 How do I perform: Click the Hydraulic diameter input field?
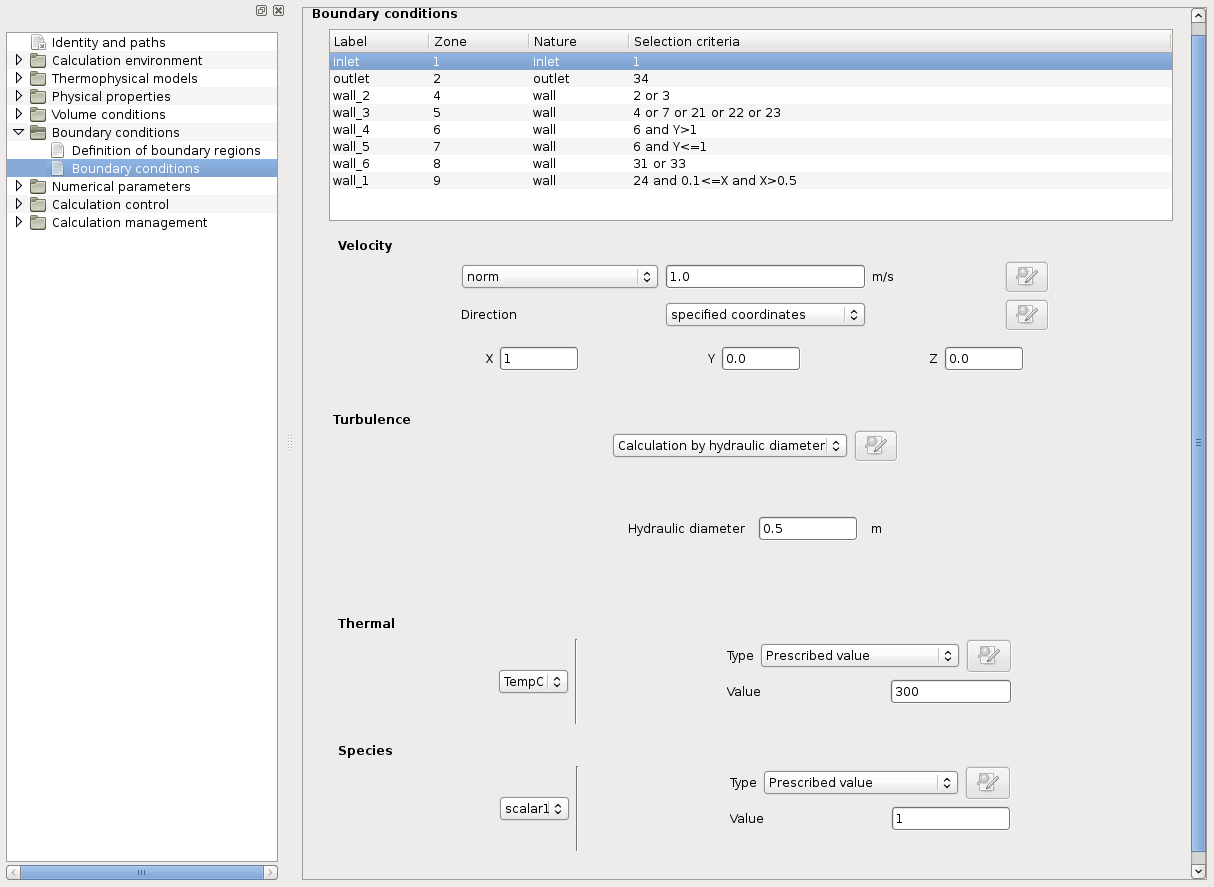pyautogui.click(x=807, y=529)
